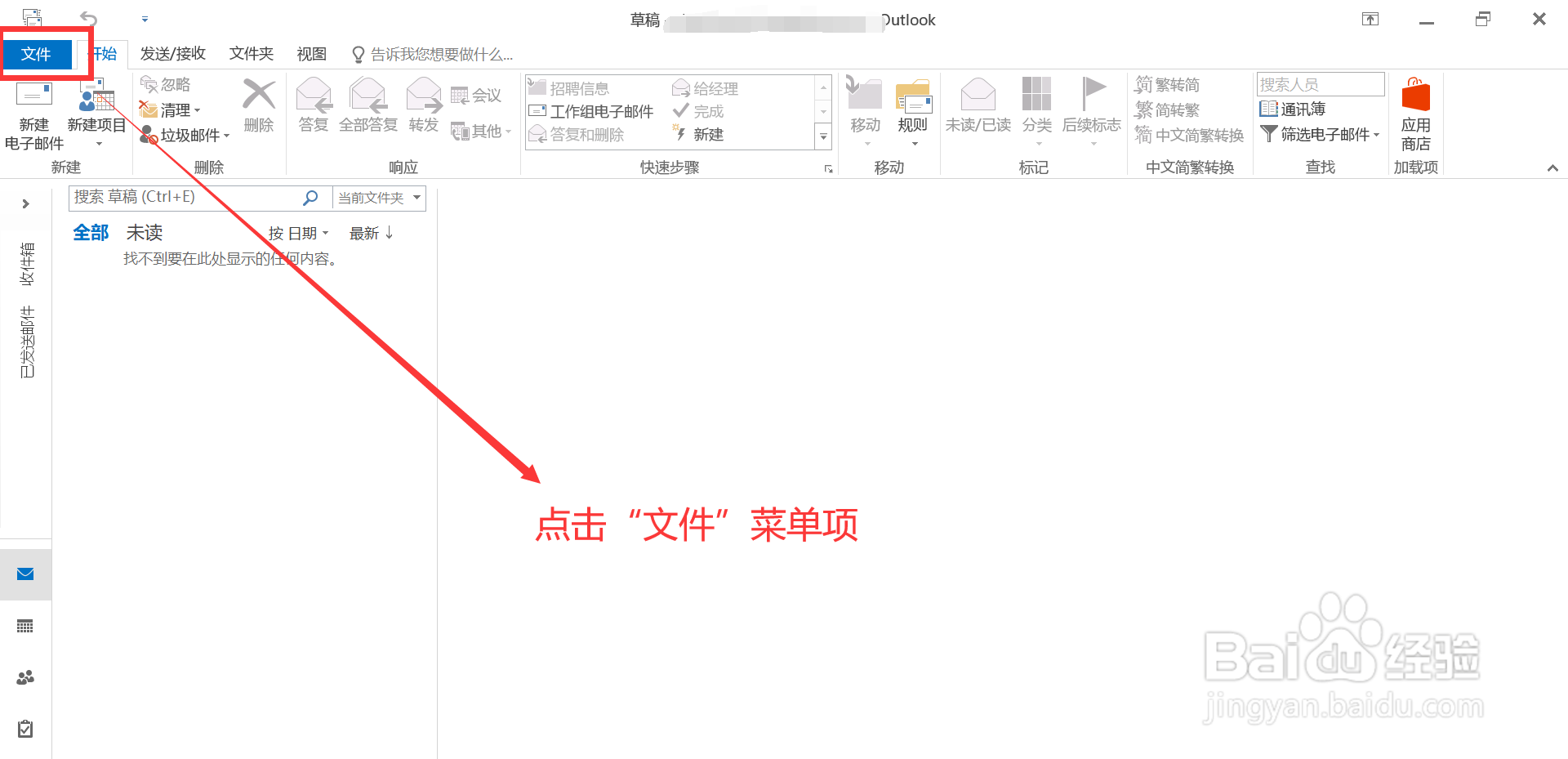Screen dimensions: 1568x759
Task: Open the 后续标志 follow-up flag menu
Action: point(1092,111)
